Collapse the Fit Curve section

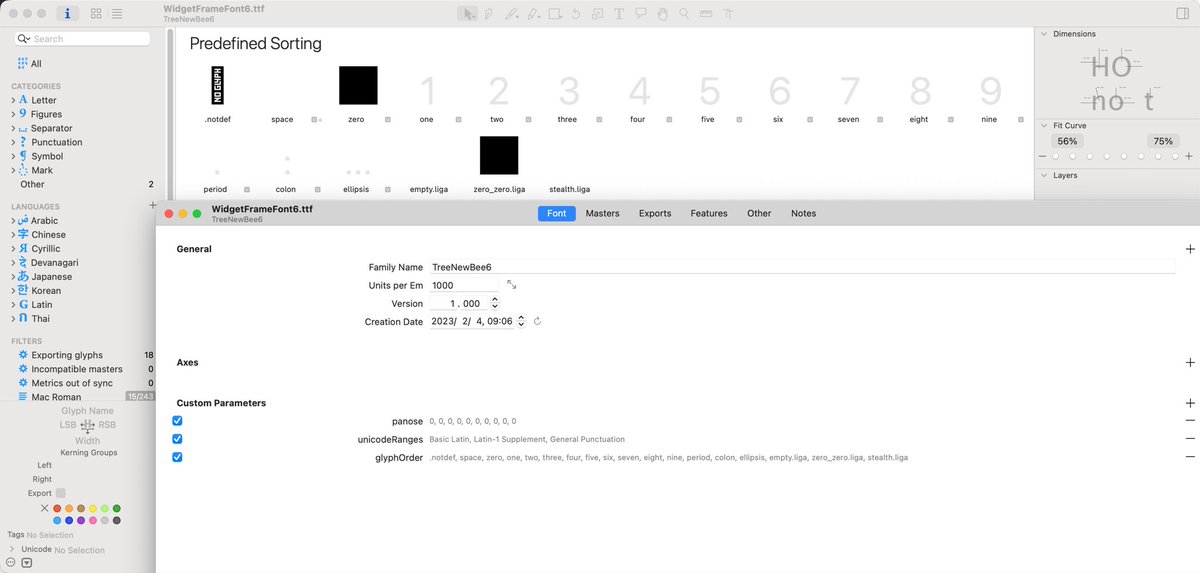tap(1044, 126)
